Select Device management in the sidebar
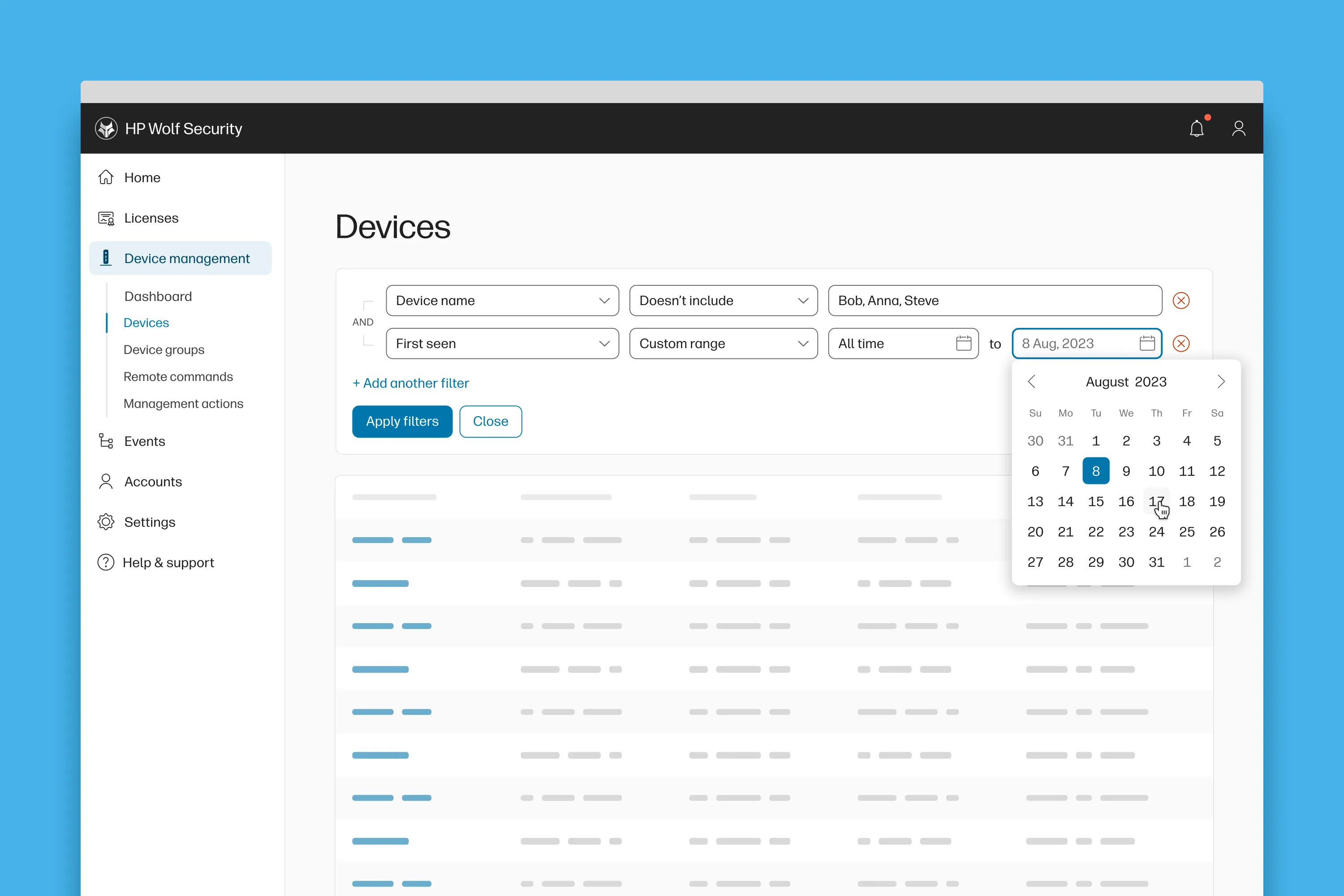1344x896 pixels. tap(180, 258)
